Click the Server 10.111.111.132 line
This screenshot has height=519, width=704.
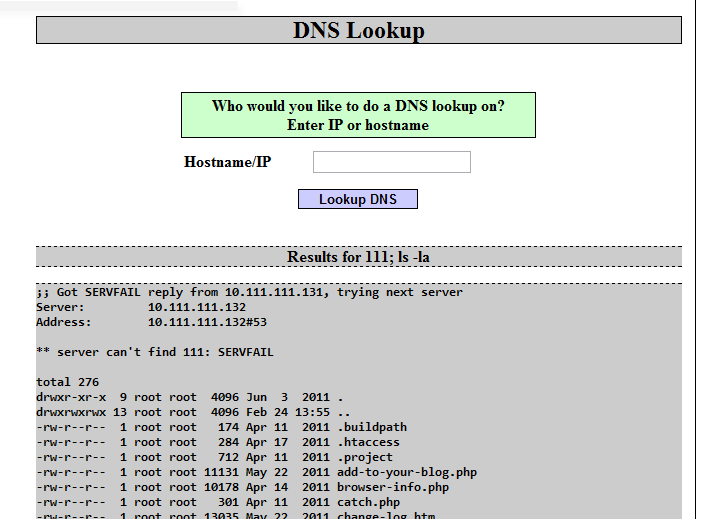pos(141,307)
